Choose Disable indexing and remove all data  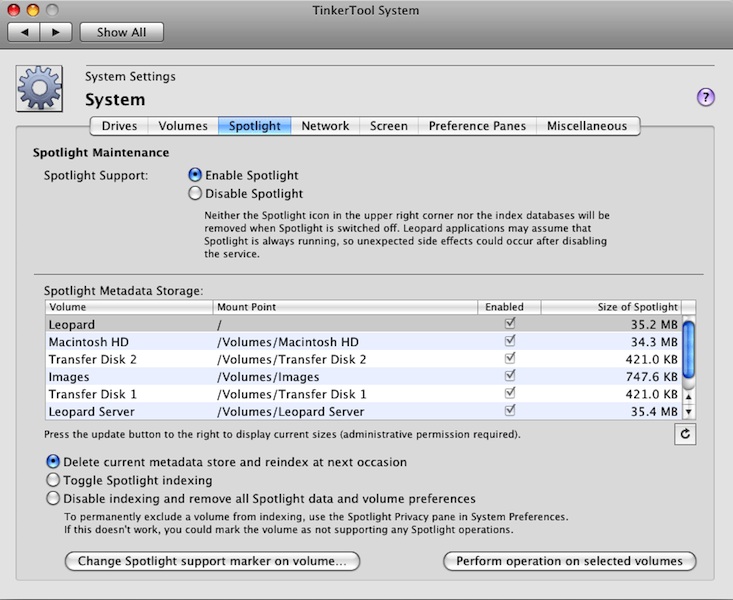coord(53,498)
